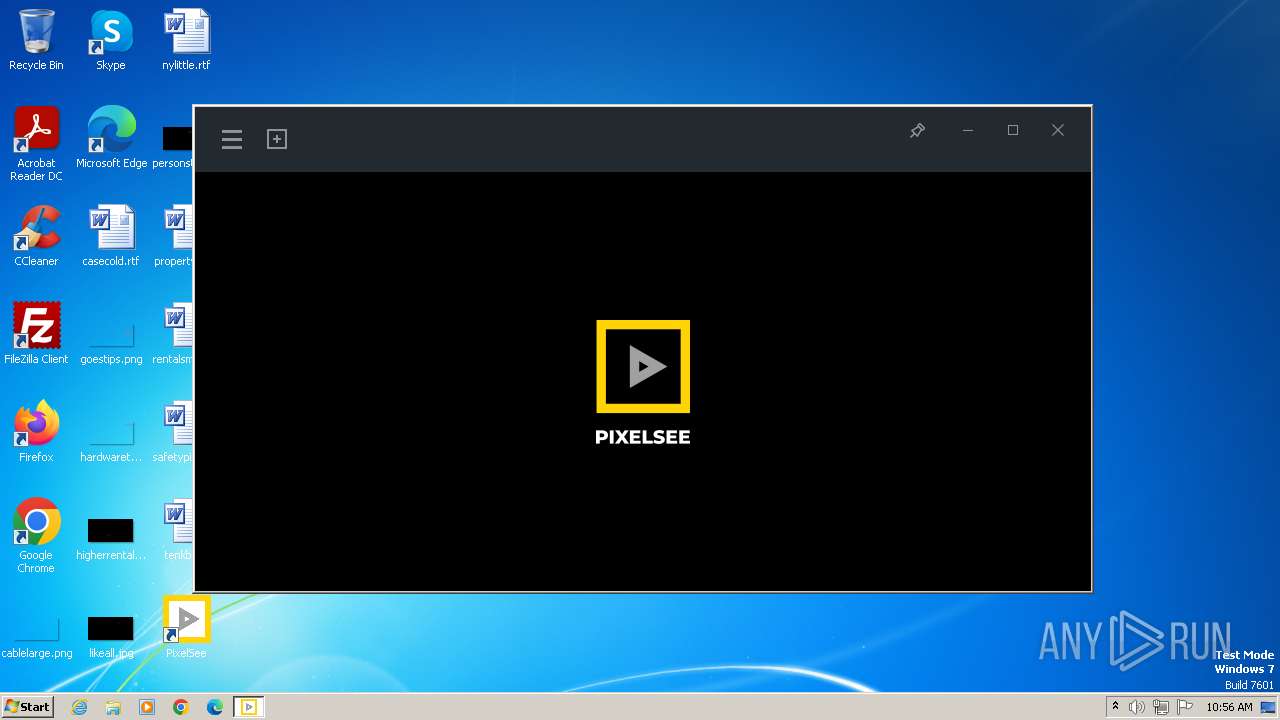Open Internet Explorer from taskbar
Viewport: 1280px width, 720px height.
80,707
